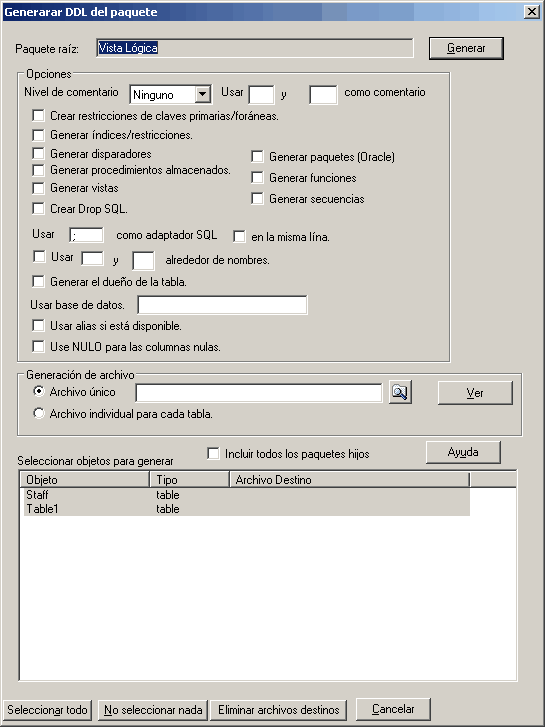
Task: Click Archivo Destino column header
Action: coord(350,479)
